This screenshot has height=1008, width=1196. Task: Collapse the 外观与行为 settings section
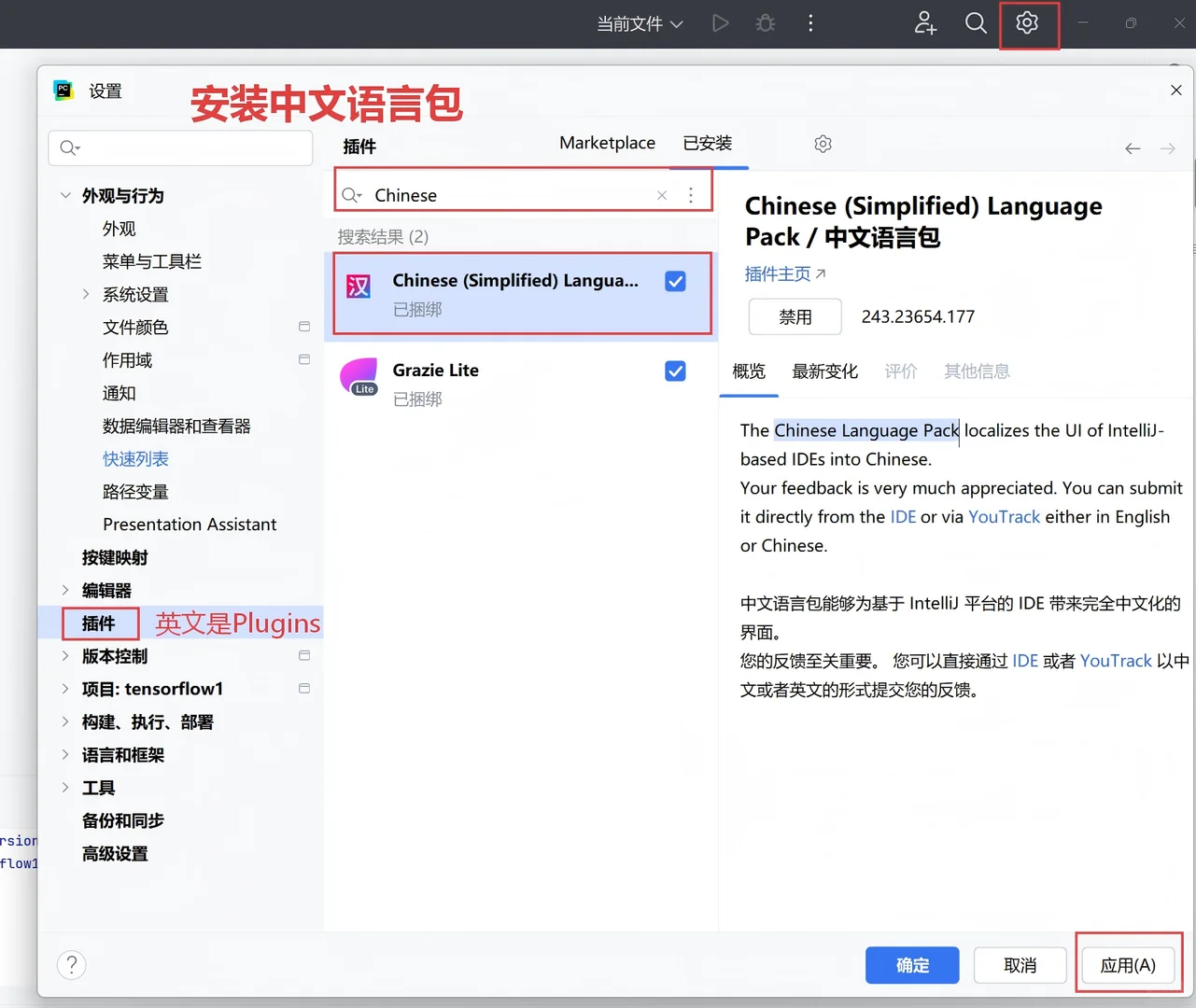(64, 196)
